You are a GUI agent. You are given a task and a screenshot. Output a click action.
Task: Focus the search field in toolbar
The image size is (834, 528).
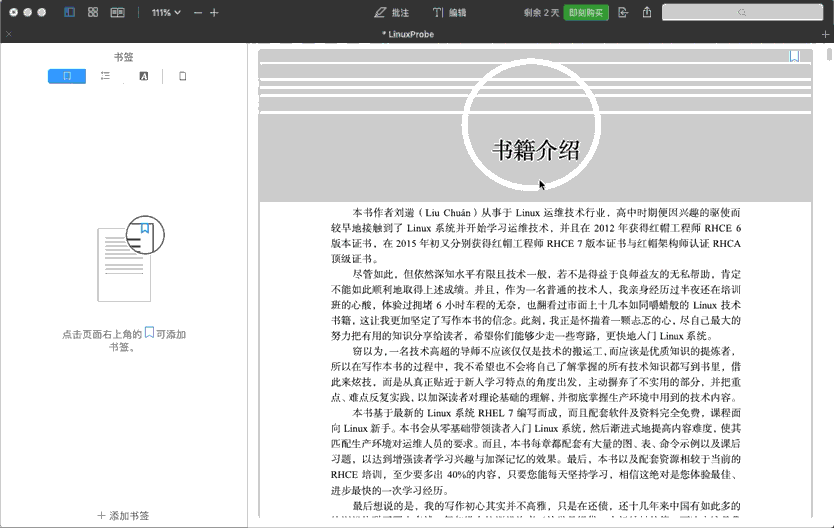click(x=743, y=12)
